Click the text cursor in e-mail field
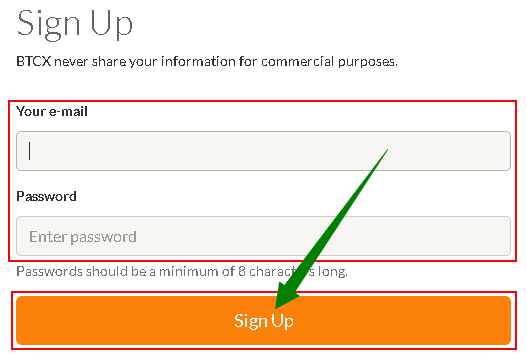 (x=30, y=151)
